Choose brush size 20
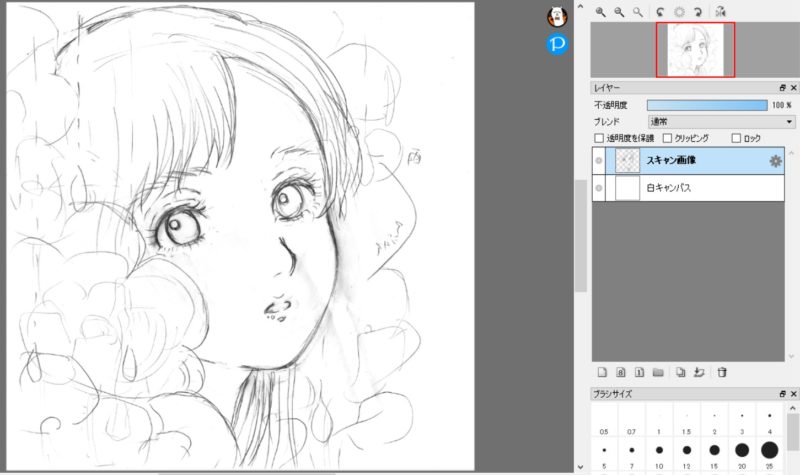The height and width of the screenshot is (475, 800). coord(742,456)
